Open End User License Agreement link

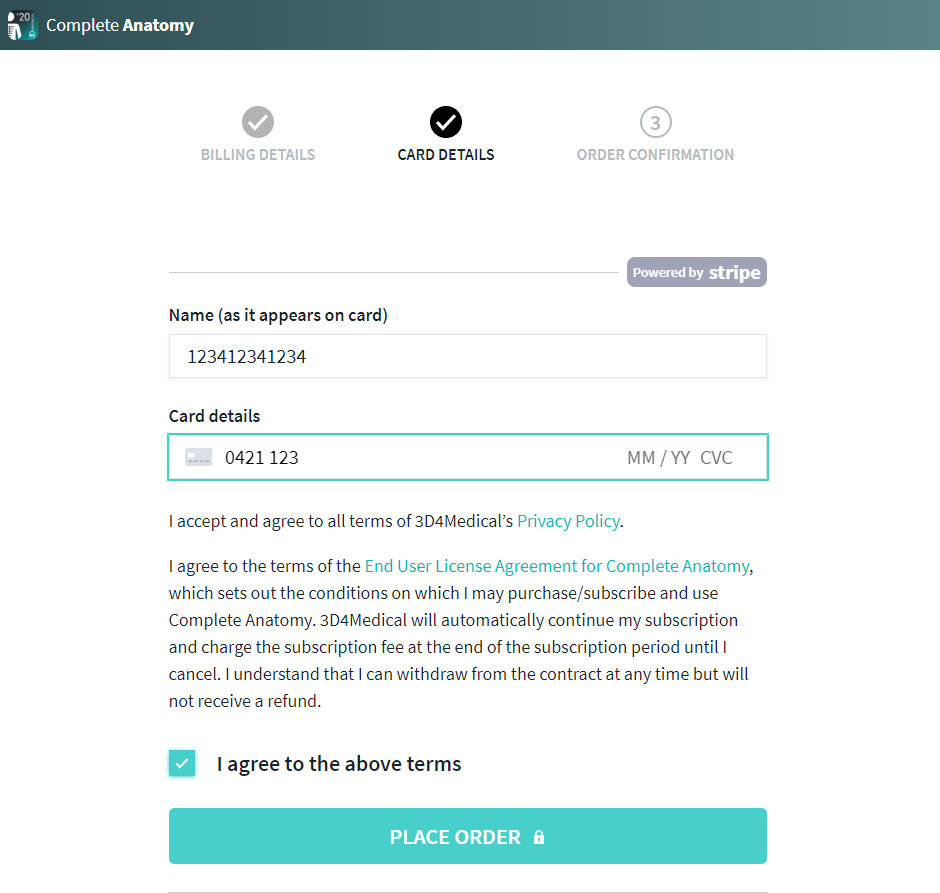[x=557, y=566]
